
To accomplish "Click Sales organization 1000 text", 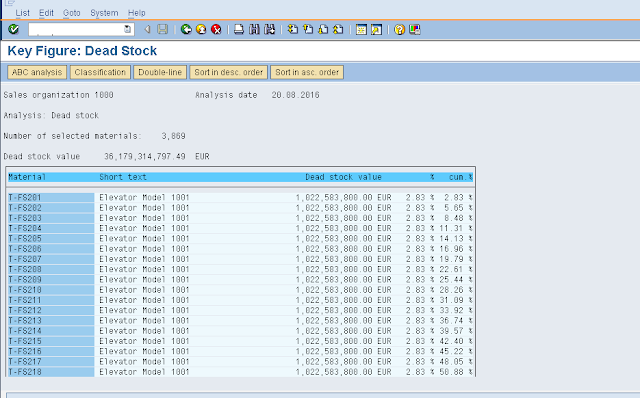I will (58, 95).
